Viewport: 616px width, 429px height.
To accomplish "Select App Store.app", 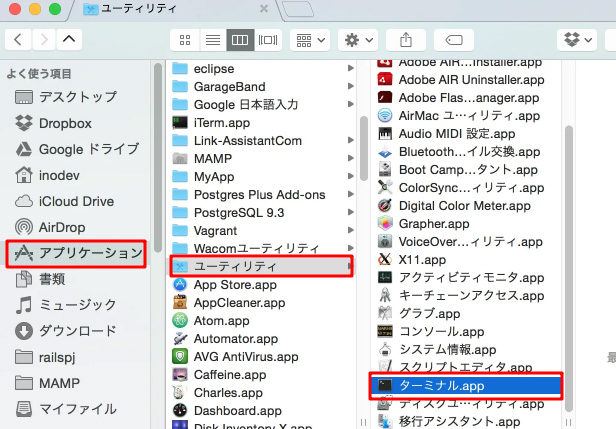I will click(x=262, y=284).
